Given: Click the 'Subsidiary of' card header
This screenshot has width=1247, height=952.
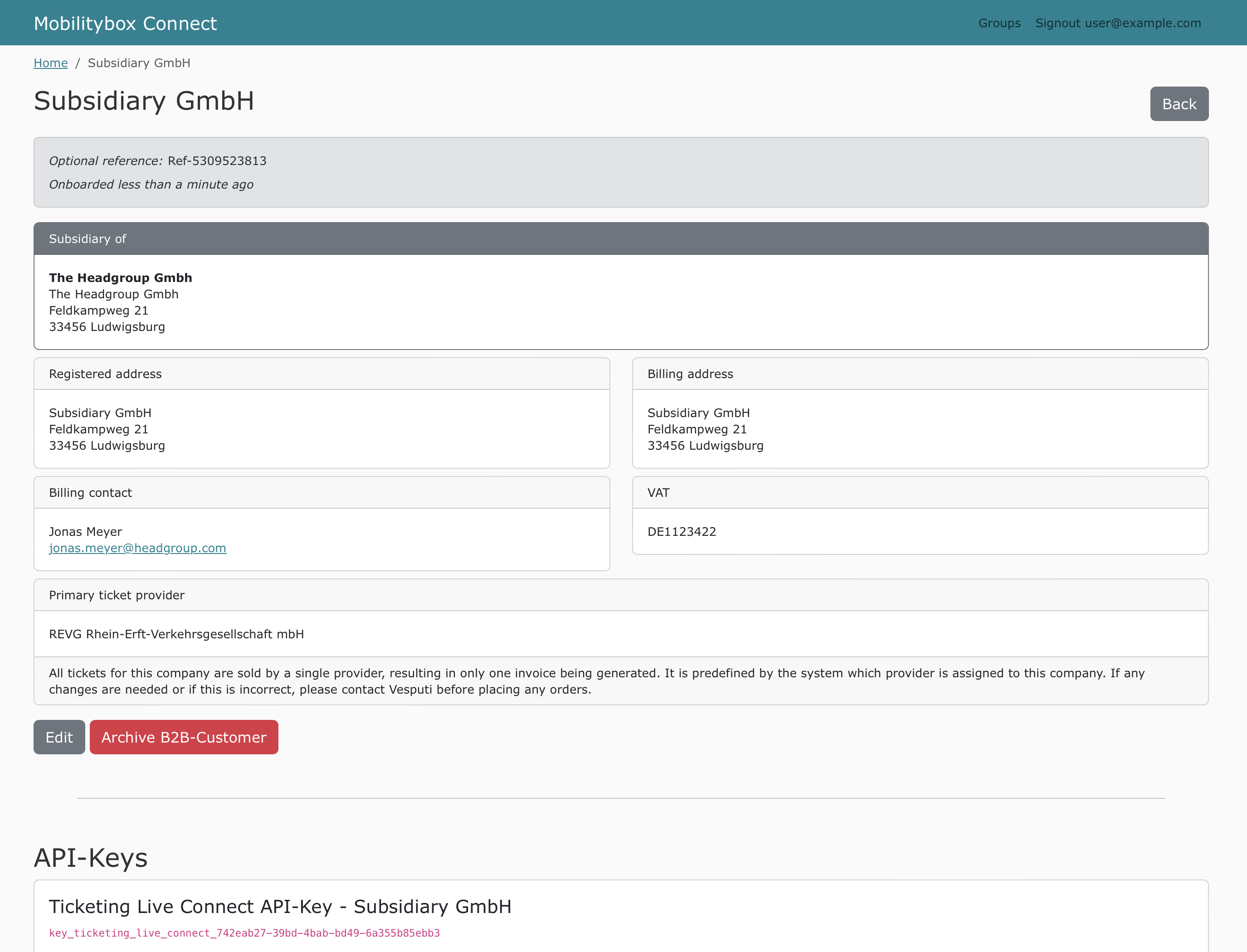Looking at the screenshot, I should pyautogui.click(x=621, y=238).
